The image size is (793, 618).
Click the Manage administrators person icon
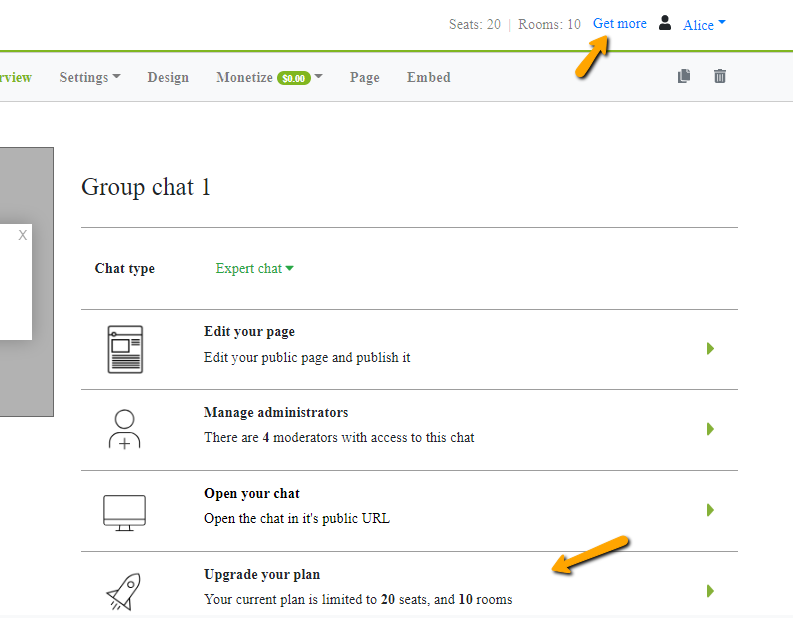point(124,429)
